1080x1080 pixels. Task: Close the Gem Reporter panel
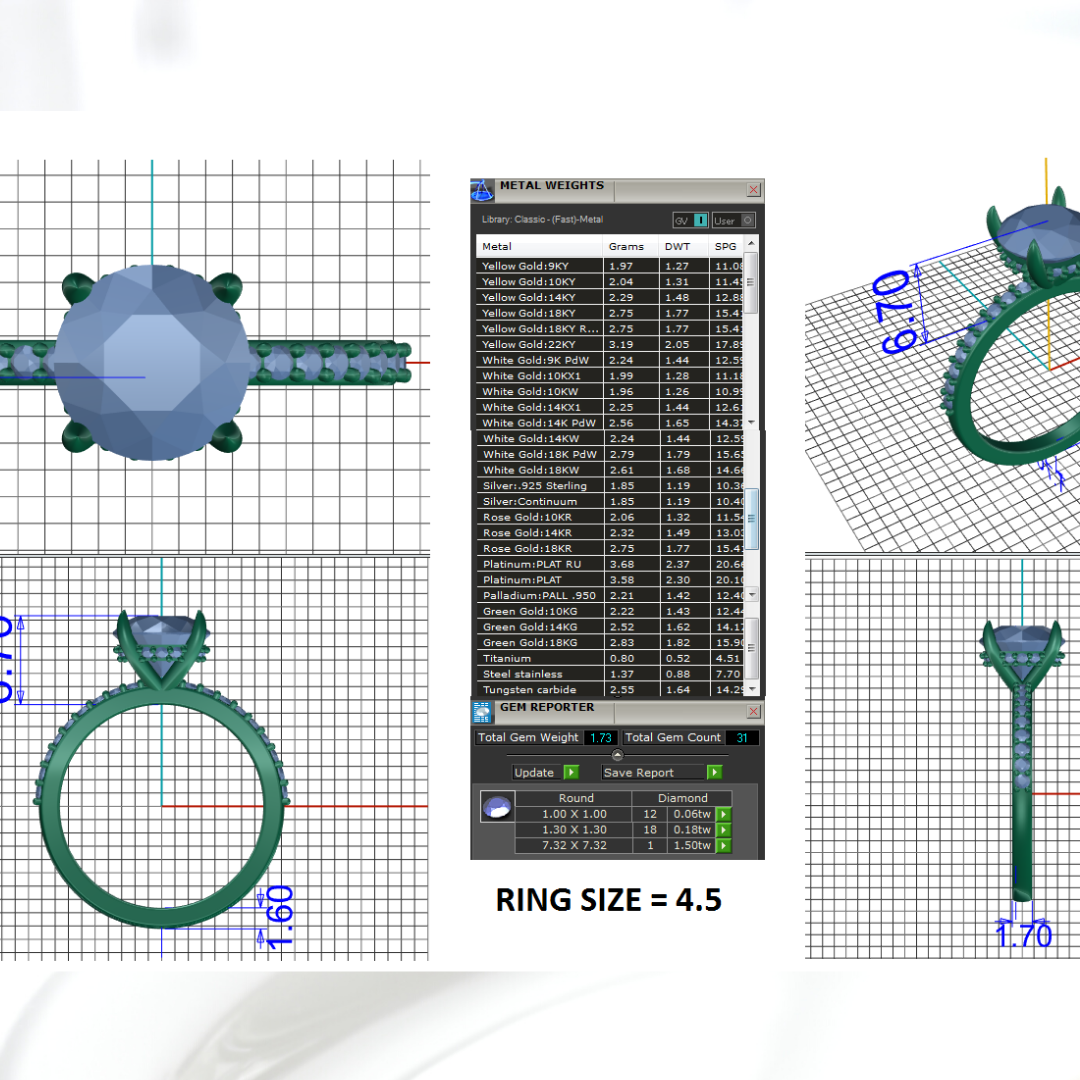tap(754, 711)
